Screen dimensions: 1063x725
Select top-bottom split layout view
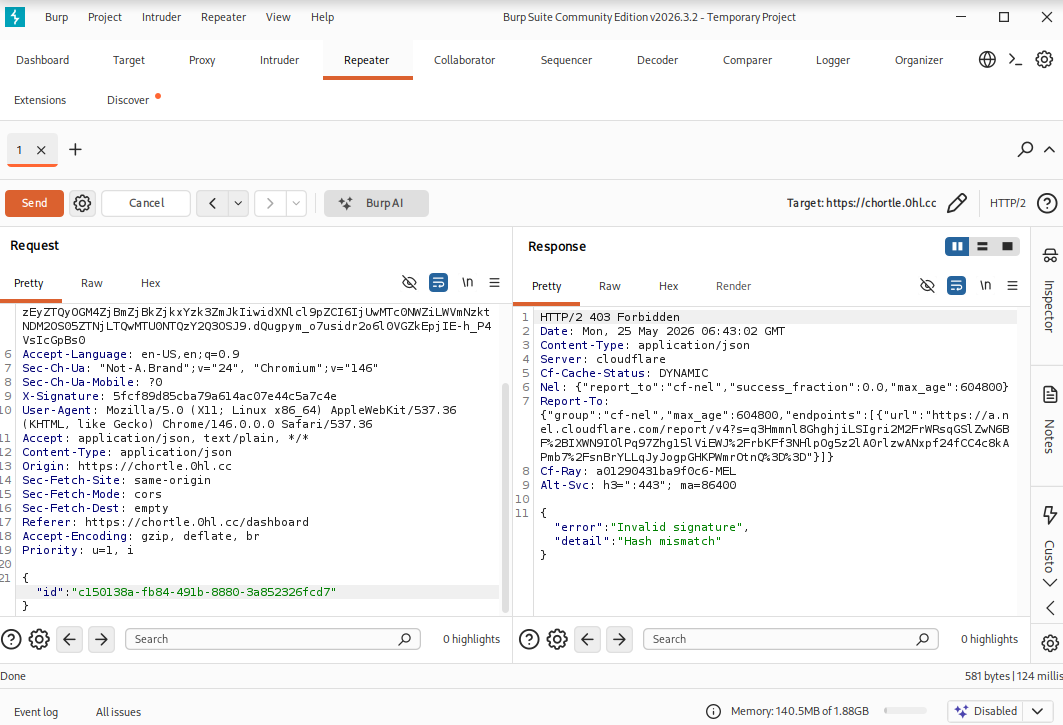(982, 246)
